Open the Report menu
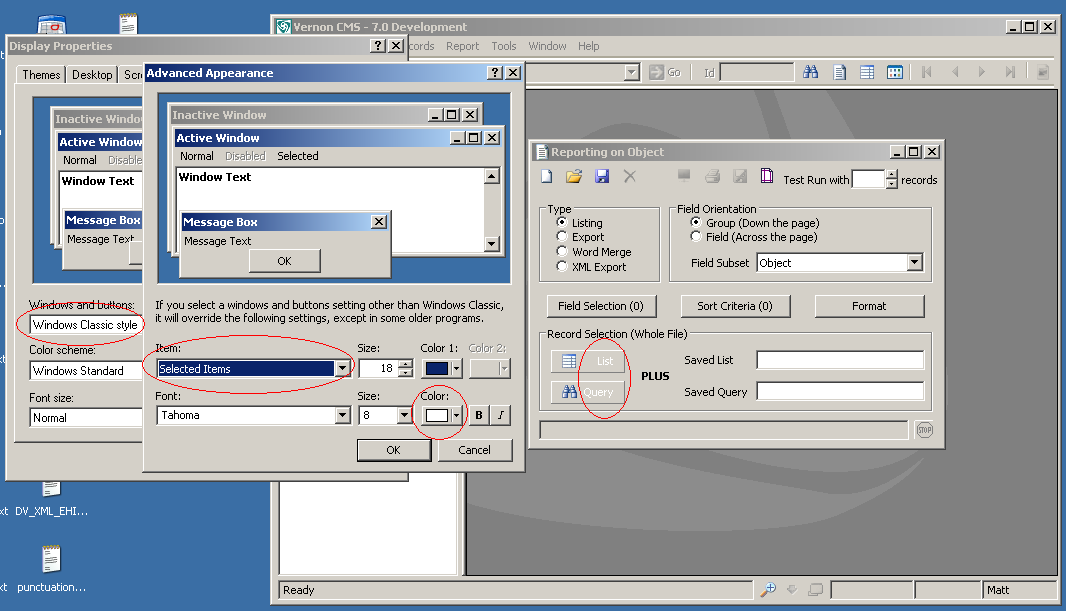The height and width of the screenshot is (611, 1066). [462, 46]
